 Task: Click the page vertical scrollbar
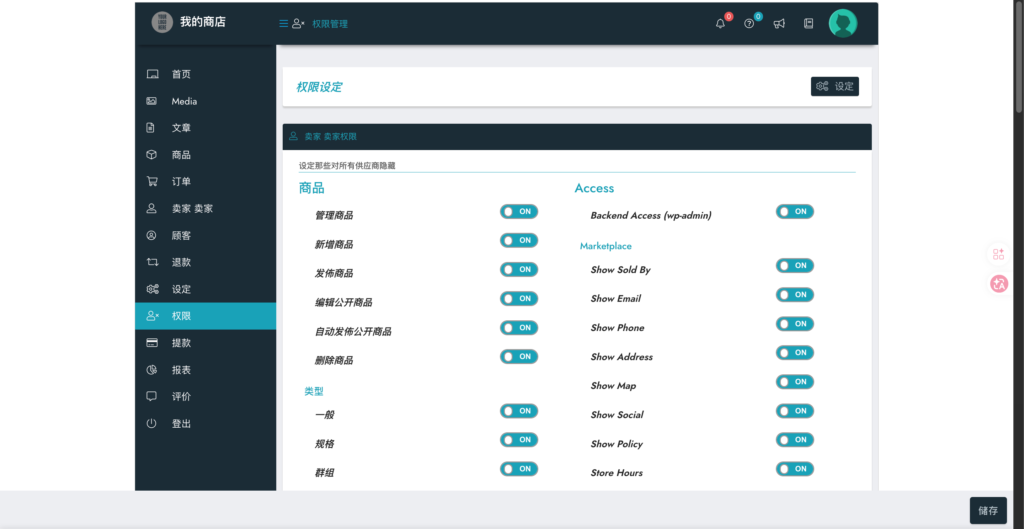coord(1019,56)
